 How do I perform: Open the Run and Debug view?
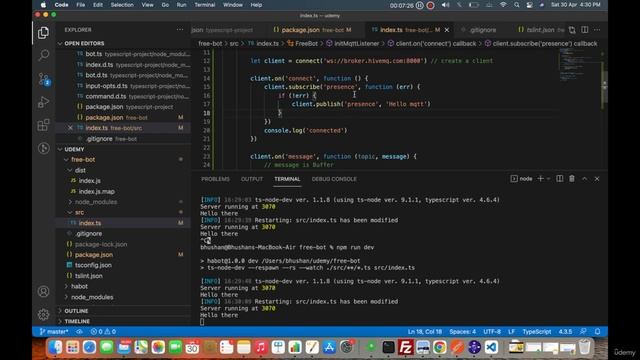pyautogui.click(x=43, y=102)
